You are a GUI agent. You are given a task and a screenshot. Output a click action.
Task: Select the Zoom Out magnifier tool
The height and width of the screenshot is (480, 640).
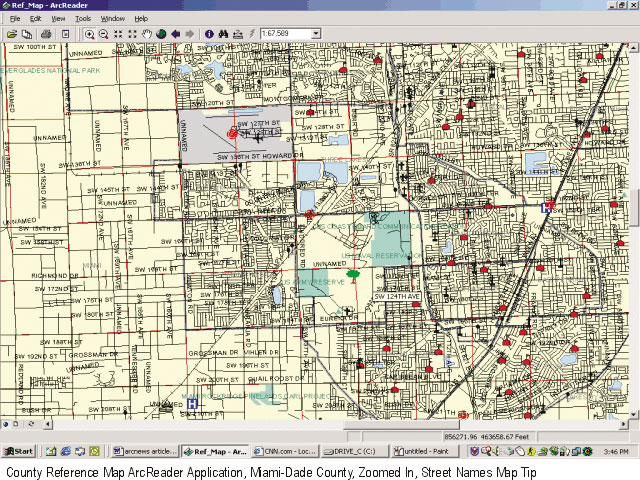(104, 33)
